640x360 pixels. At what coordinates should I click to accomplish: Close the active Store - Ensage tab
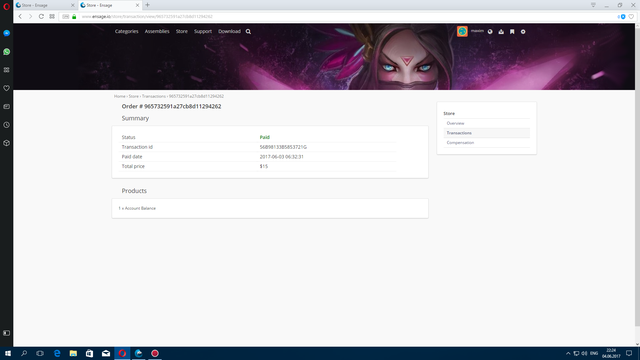pyautogui.click(x=138, y=5)
